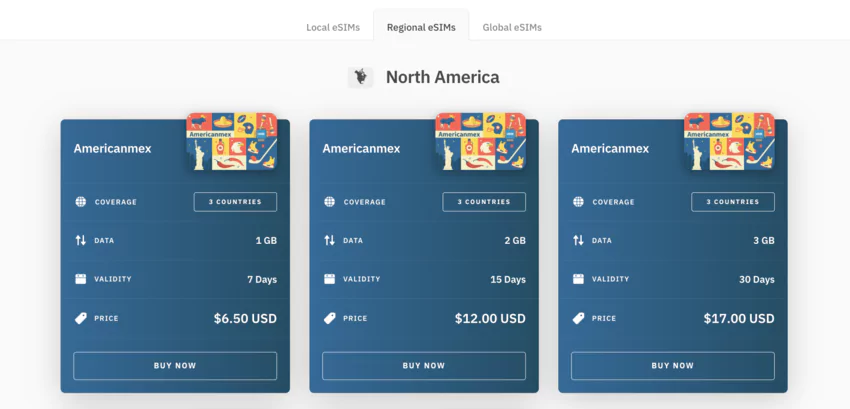The width and height of the screenshot is (850, 409).
Task: Click the COVERAGE label on the 1 GB card
Action: [115, 202]
